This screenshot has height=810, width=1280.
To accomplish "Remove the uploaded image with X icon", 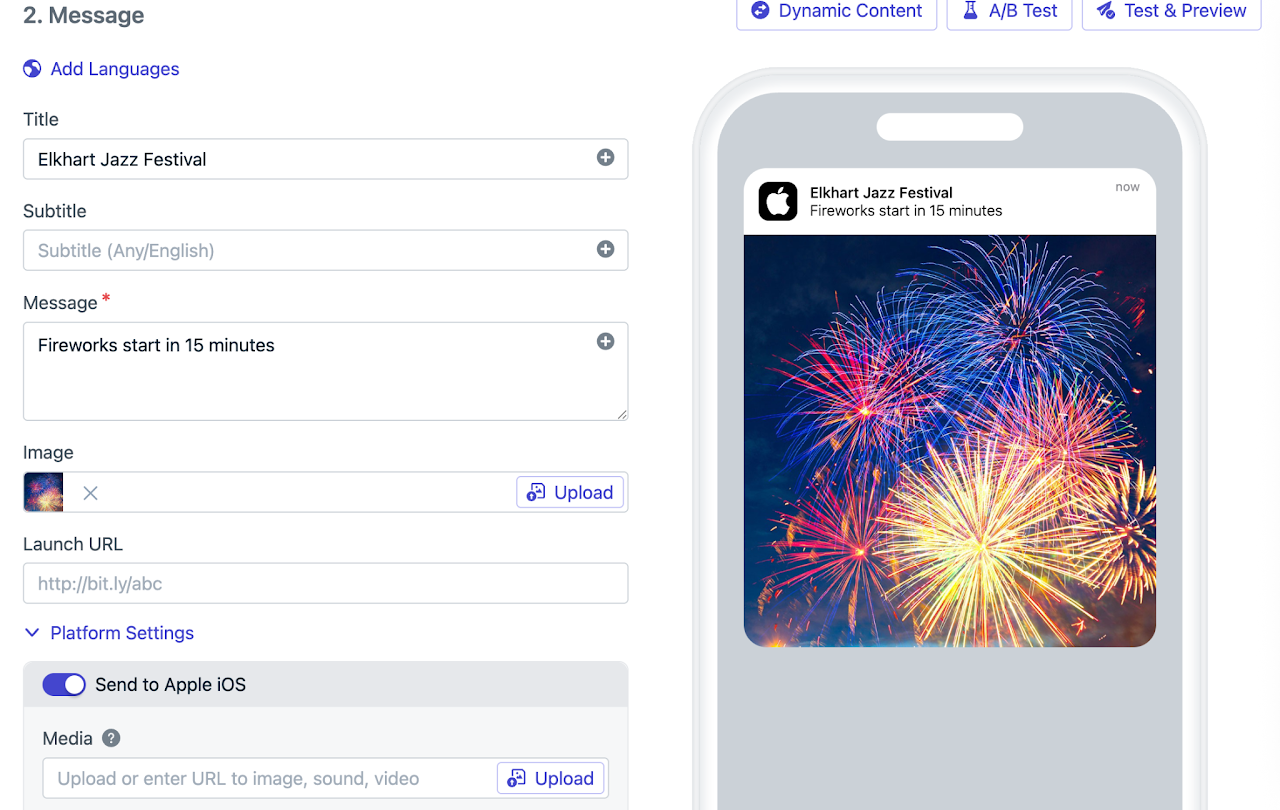I will (x=90, y=493).
